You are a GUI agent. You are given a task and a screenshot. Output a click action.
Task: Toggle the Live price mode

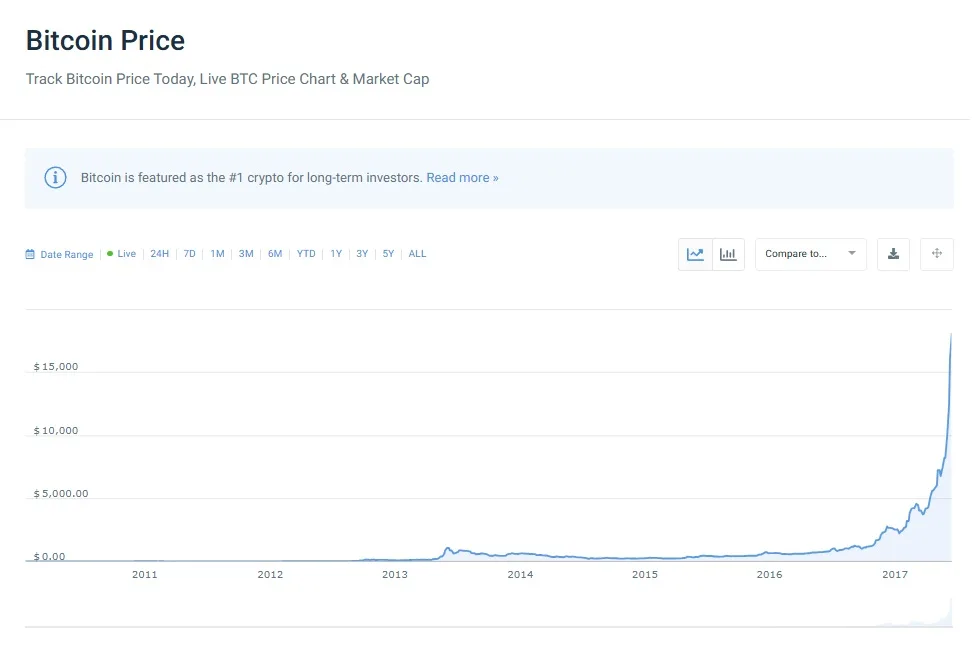(x=121, y=254)
